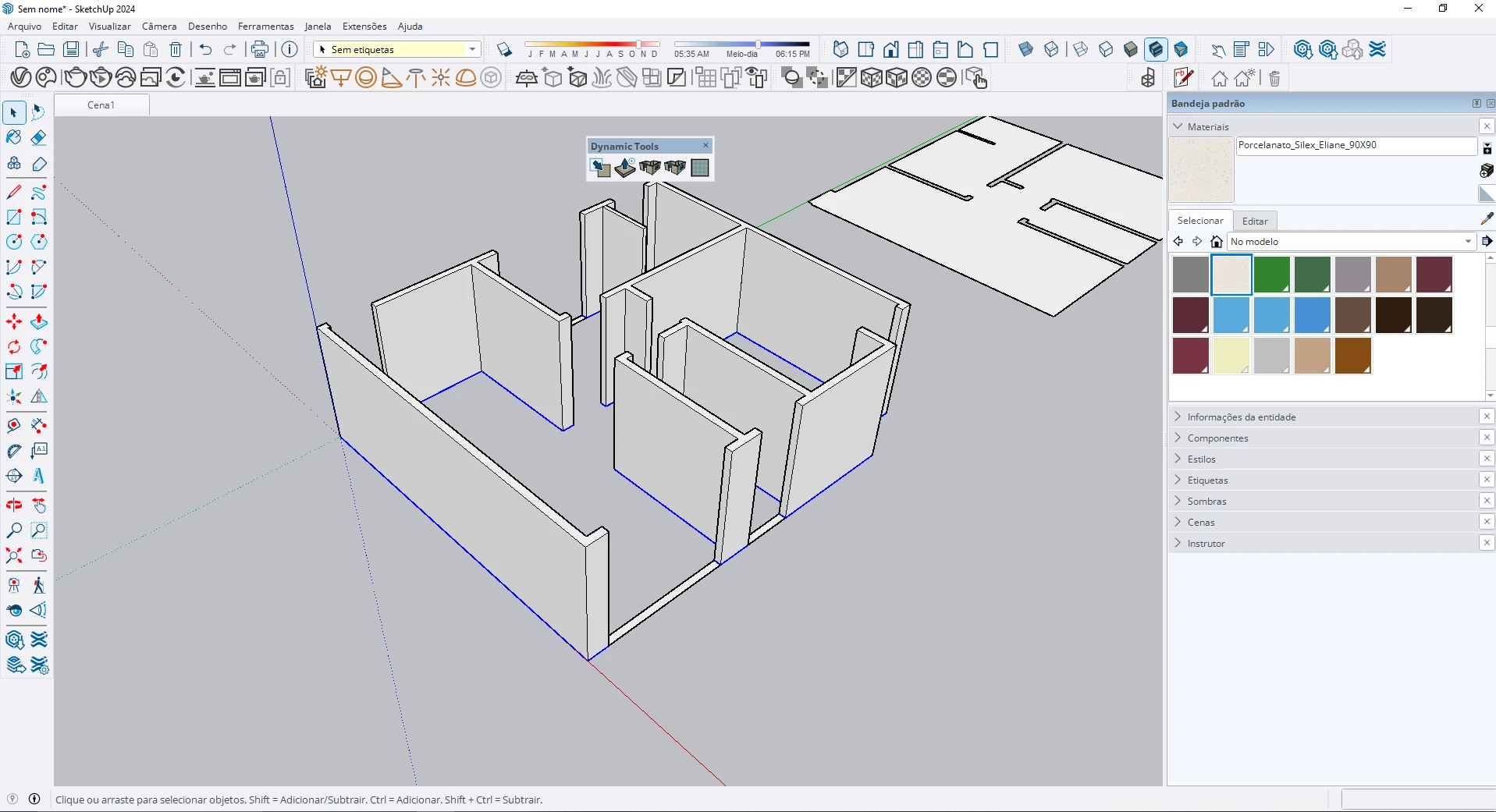
Task: Pin the Bandeja padrão tray
Action: click(x=1476, y=103)
